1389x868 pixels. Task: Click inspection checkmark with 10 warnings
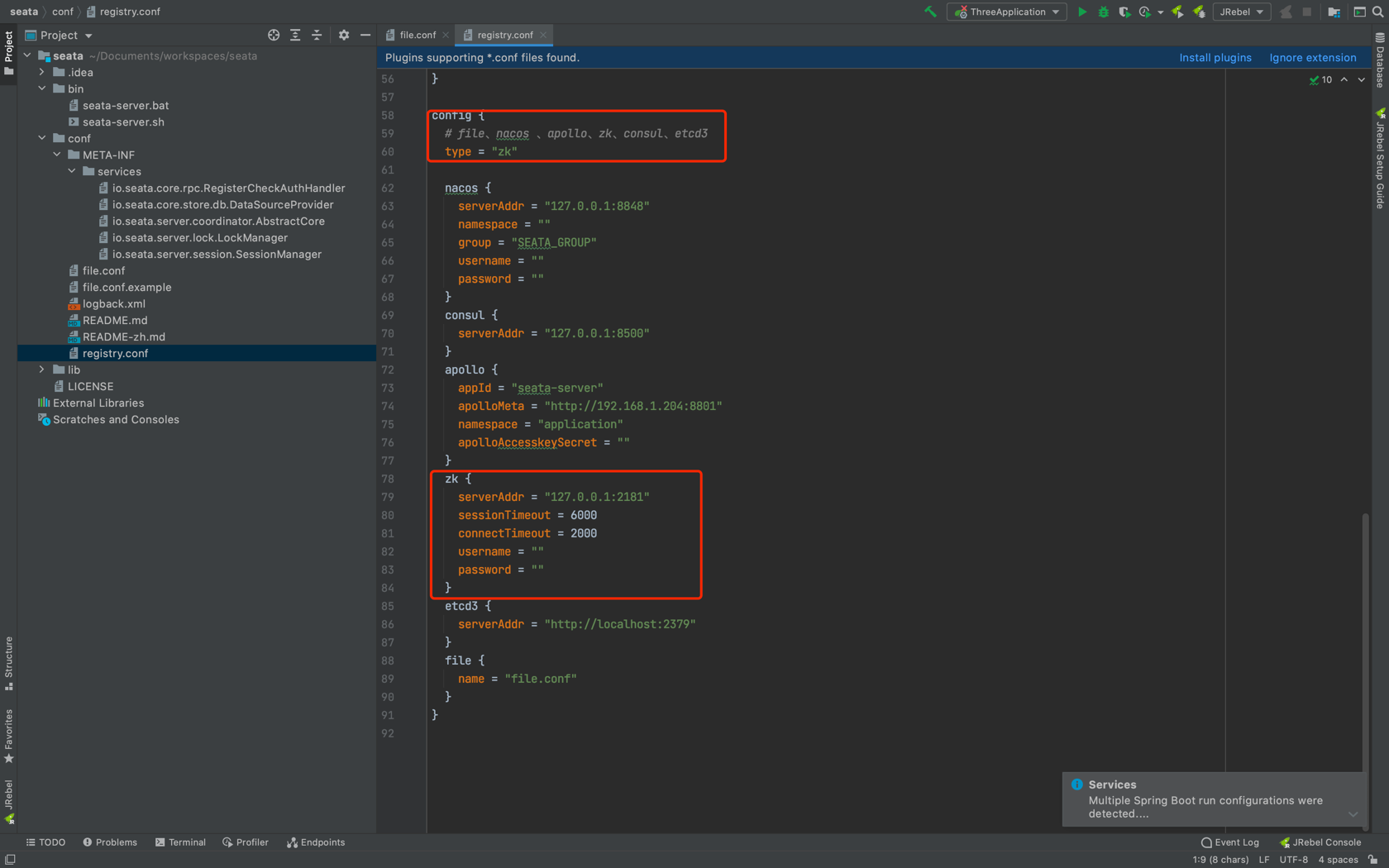coord(1320,80)
